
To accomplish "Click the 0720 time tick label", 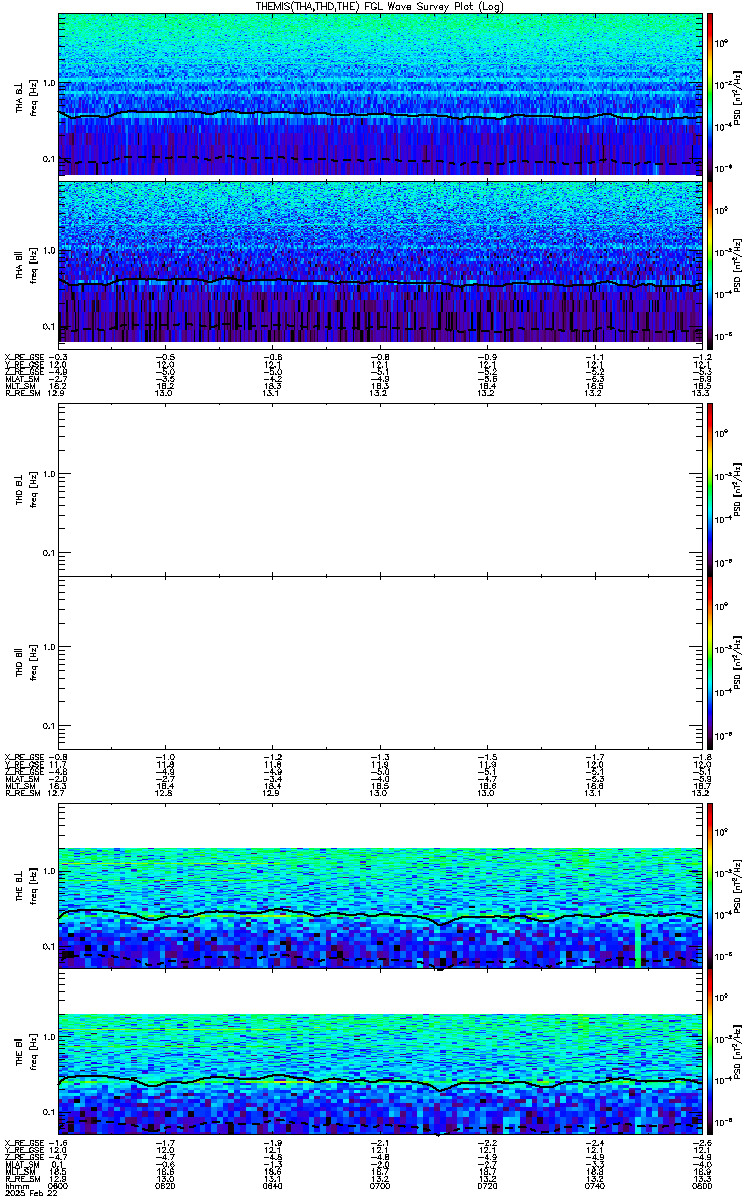I will (487, 1186).
